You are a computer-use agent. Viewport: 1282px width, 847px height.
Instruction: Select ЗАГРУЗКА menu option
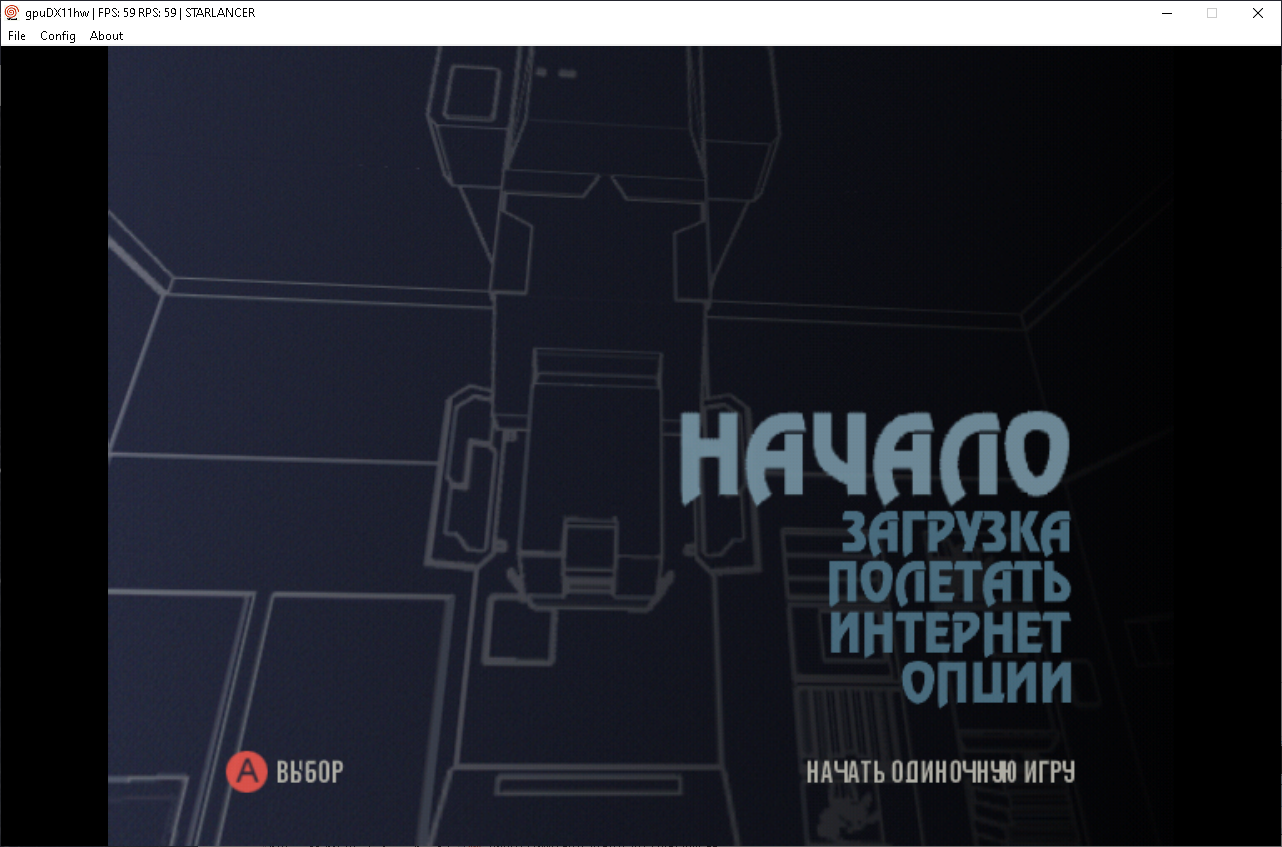tap(955, 532)
